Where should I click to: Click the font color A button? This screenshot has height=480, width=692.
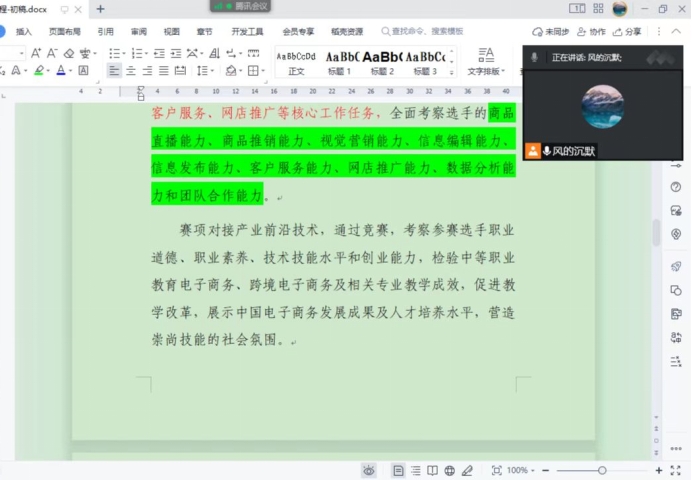[61, 70]
